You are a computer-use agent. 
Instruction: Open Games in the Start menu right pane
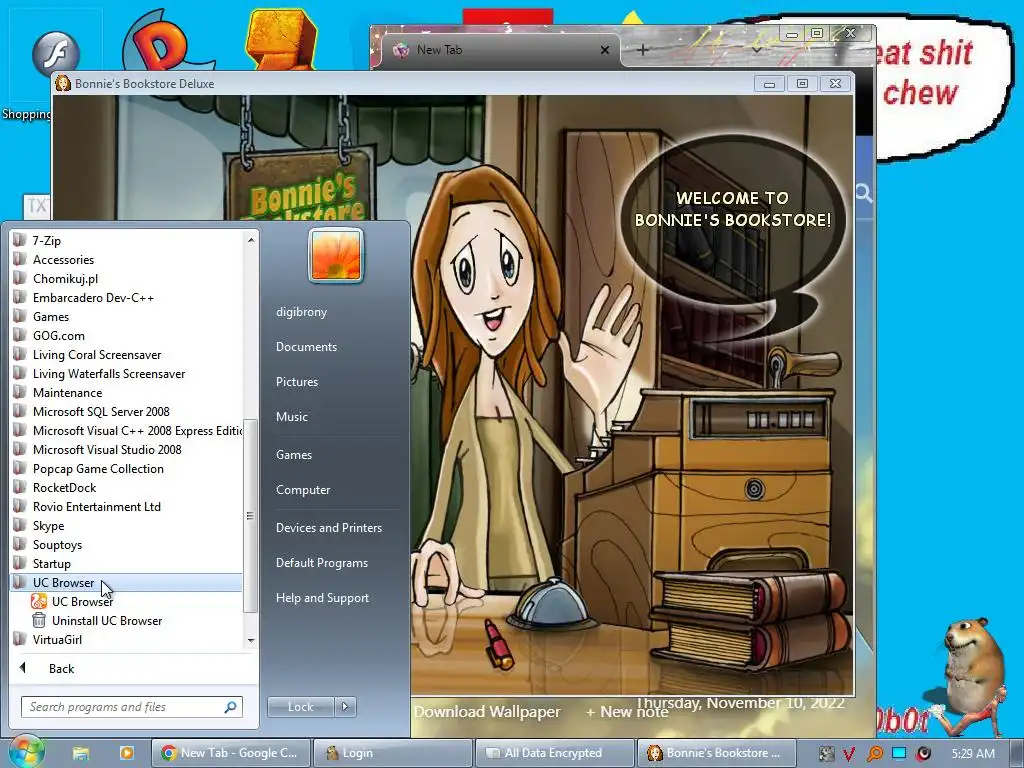click(294, 455)
